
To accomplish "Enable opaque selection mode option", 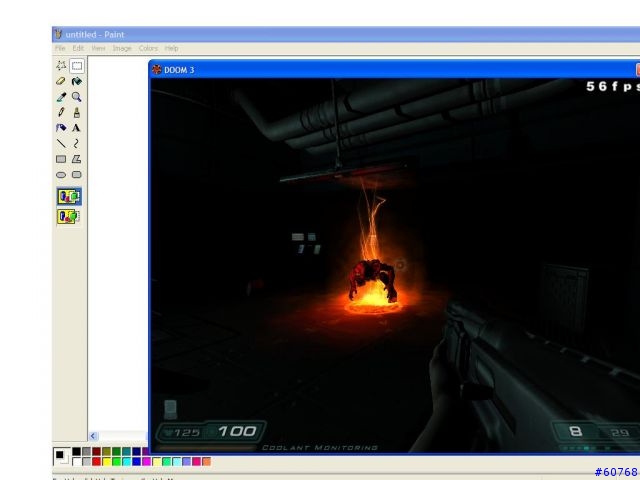I will click(69, 197).
